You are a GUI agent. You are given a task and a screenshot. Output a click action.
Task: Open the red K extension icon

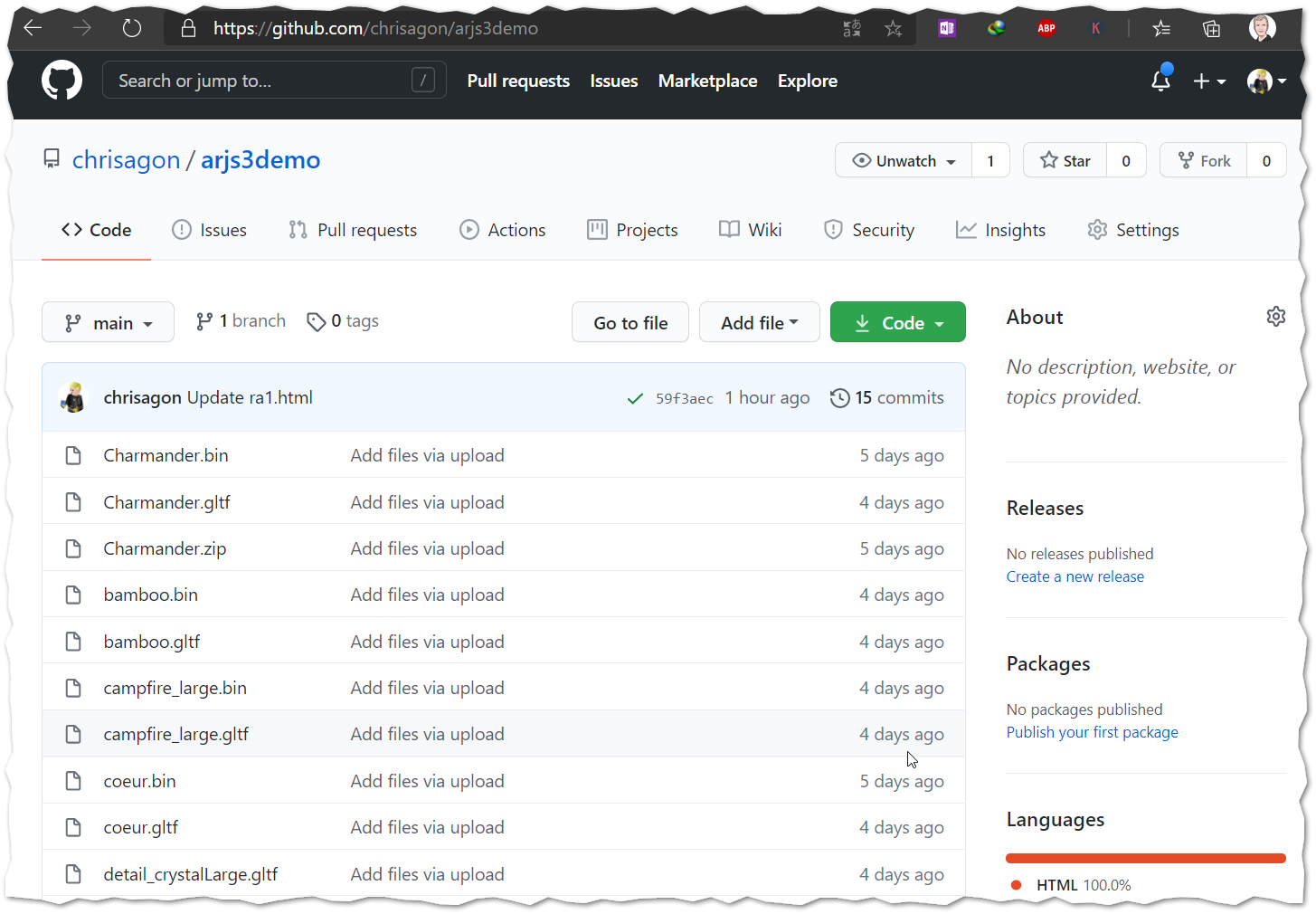(x=1095, y=28)
